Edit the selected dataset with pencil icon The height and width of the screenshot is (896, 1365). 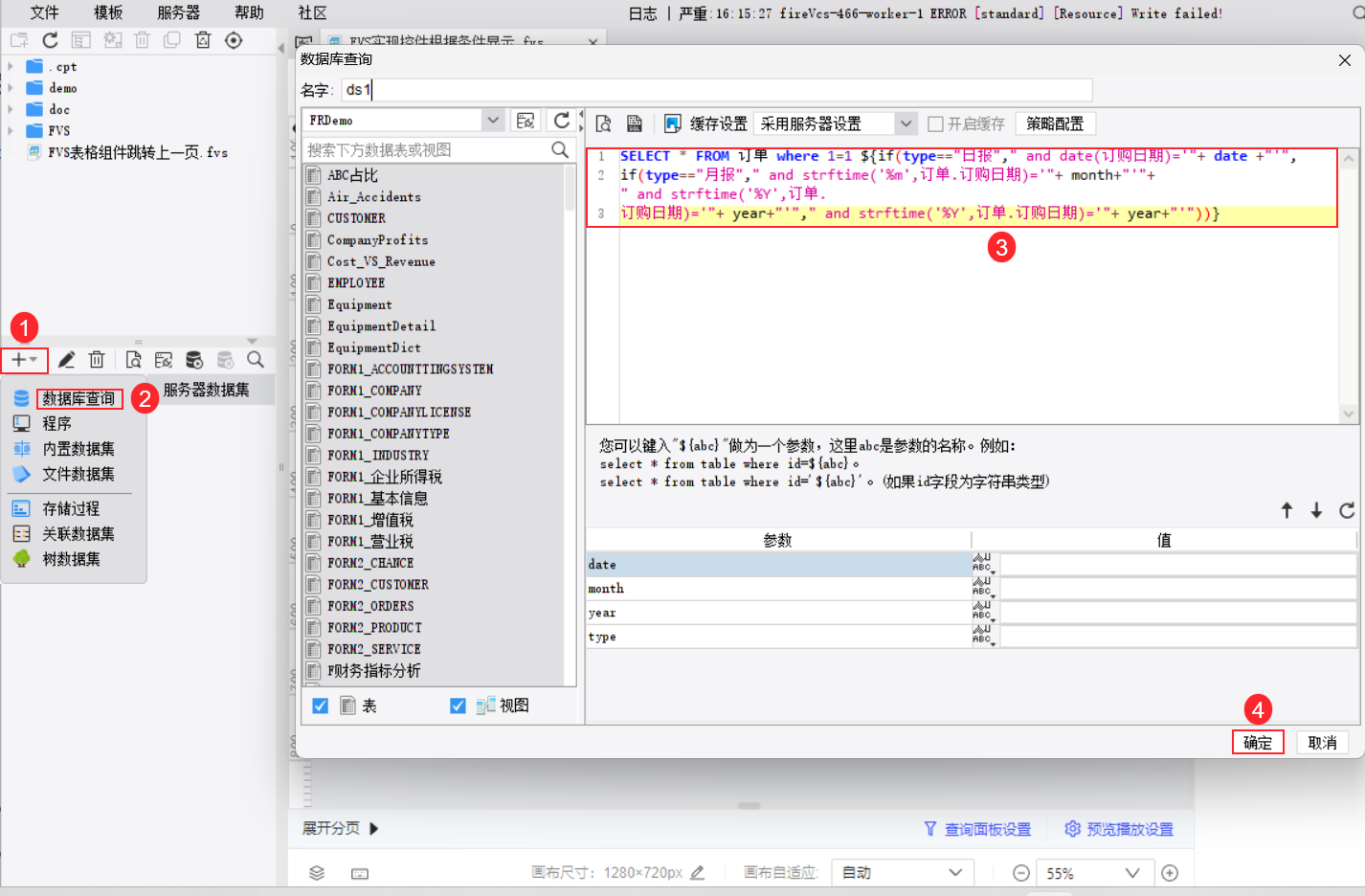tap(66, 360)
